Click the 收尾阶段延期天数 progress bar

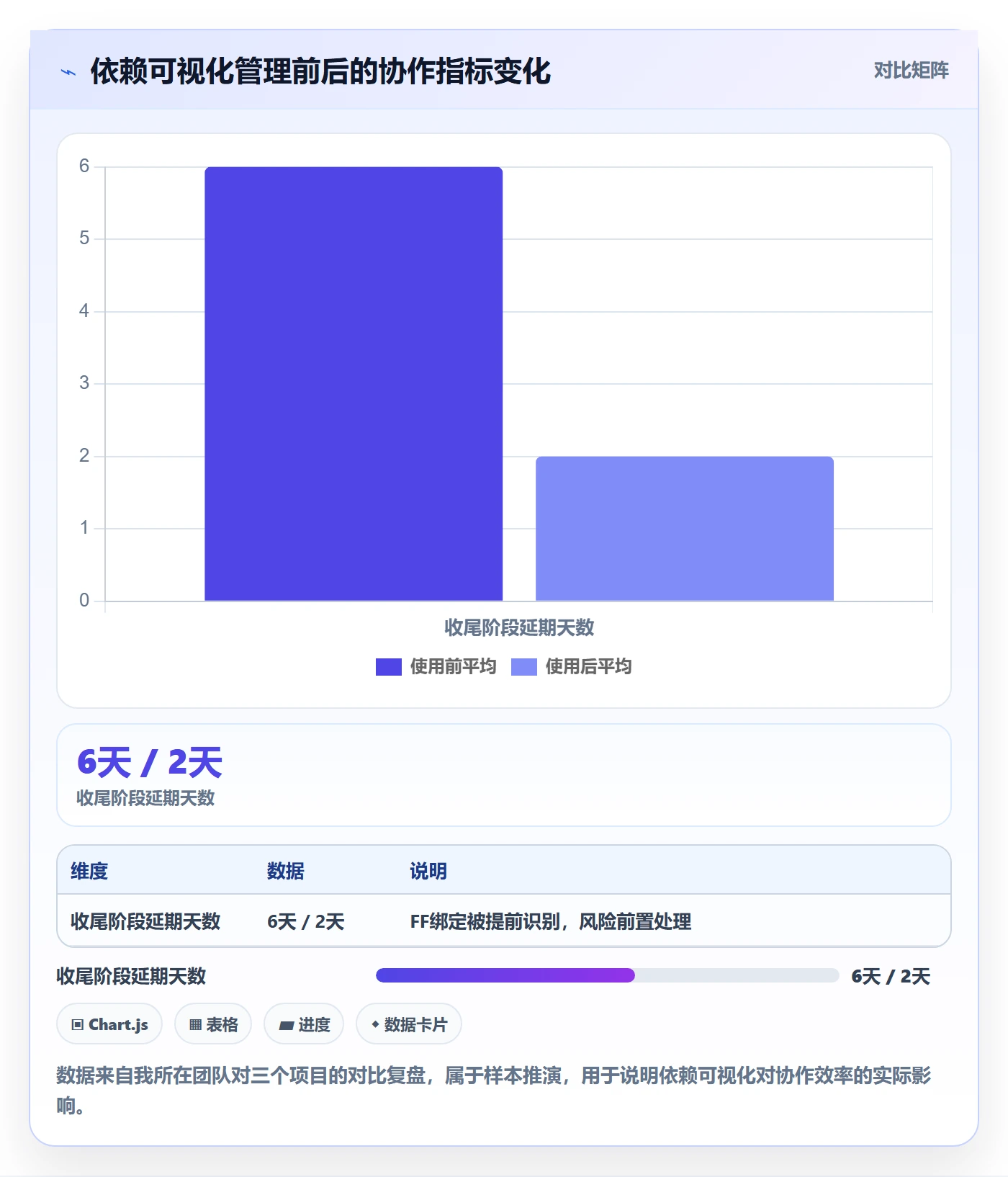tap(607, 975)
